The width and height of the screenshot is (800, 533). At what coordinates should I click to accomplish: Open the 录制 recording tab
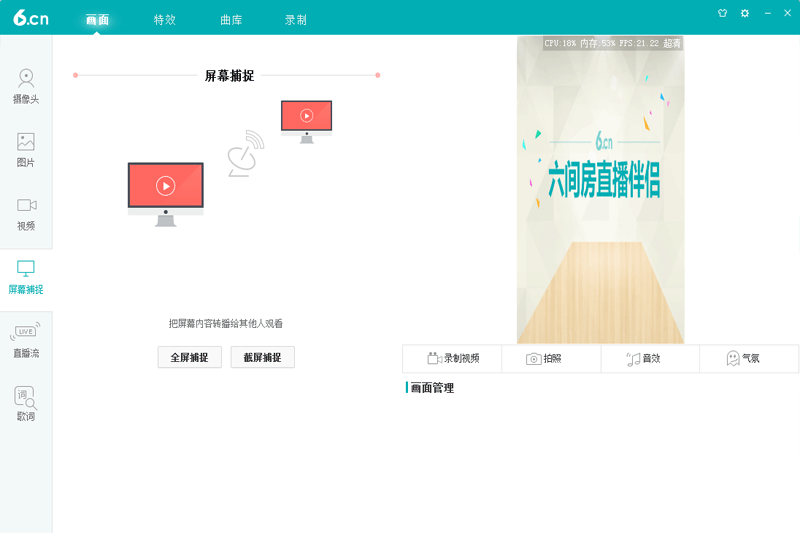point(295,20)
